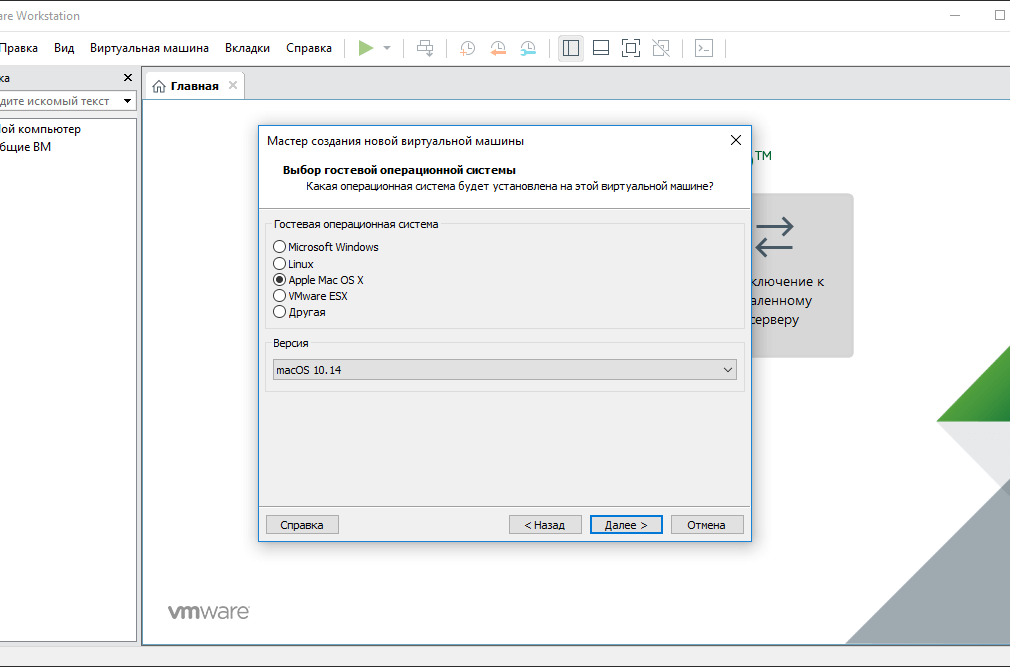1010x667 pixels.
Task: Focus the library search text field
Action: coord(59,101)
